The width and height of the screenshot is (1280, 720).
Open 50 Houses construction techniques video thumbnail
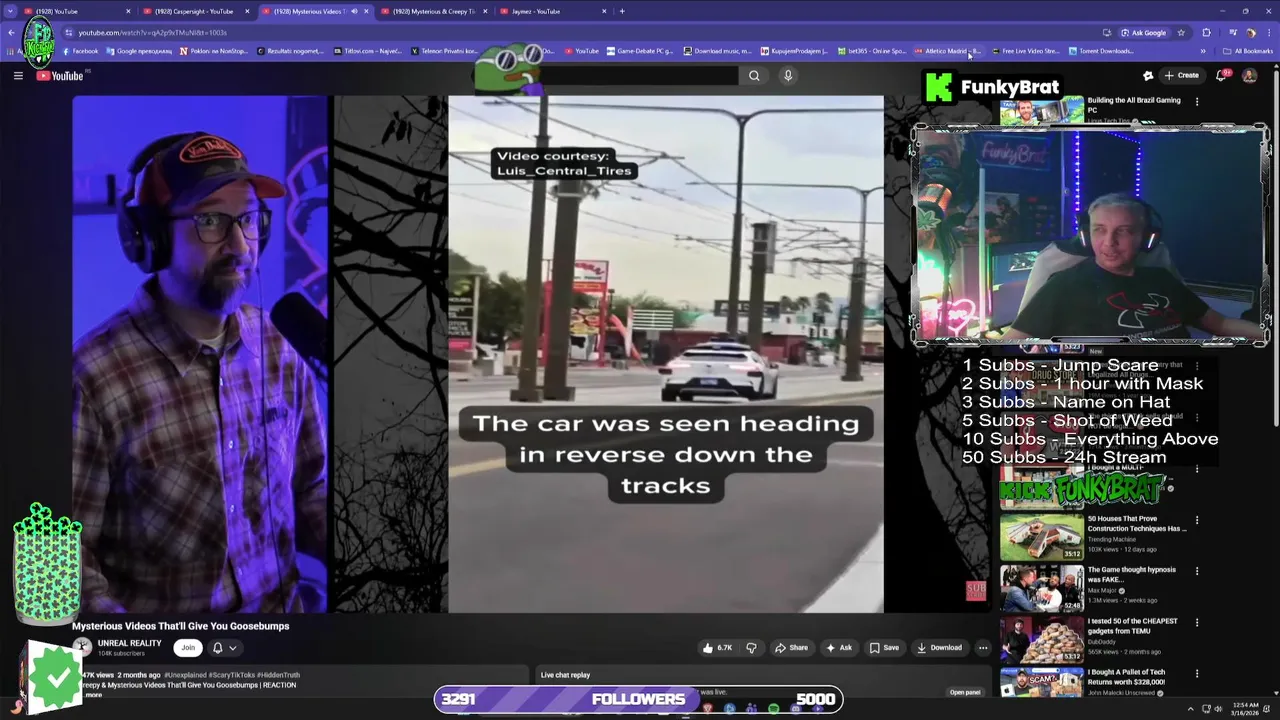click(x=1042, y=537)
